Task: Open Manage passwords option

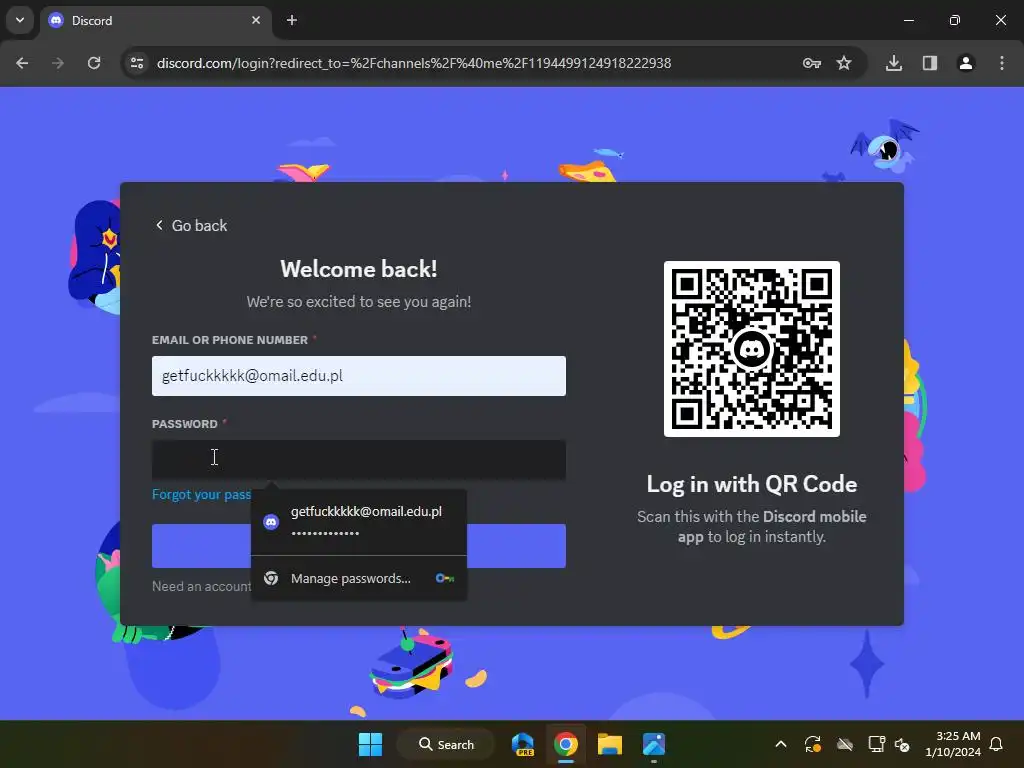Action: (359, 578)
